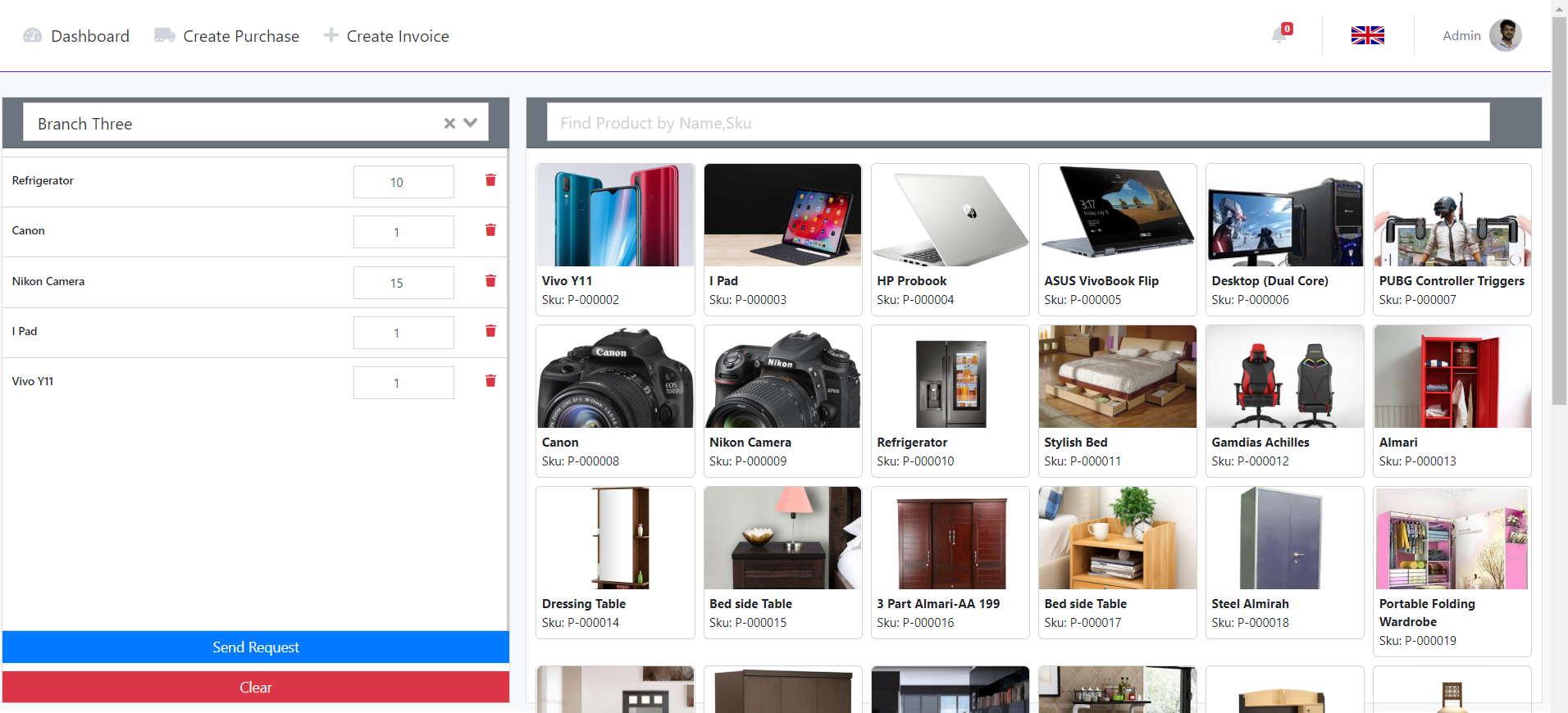The height and width of the screenshot is (713, 1568).
Task: Click the HP Probook product name
Action: click(x=911, y=281)
